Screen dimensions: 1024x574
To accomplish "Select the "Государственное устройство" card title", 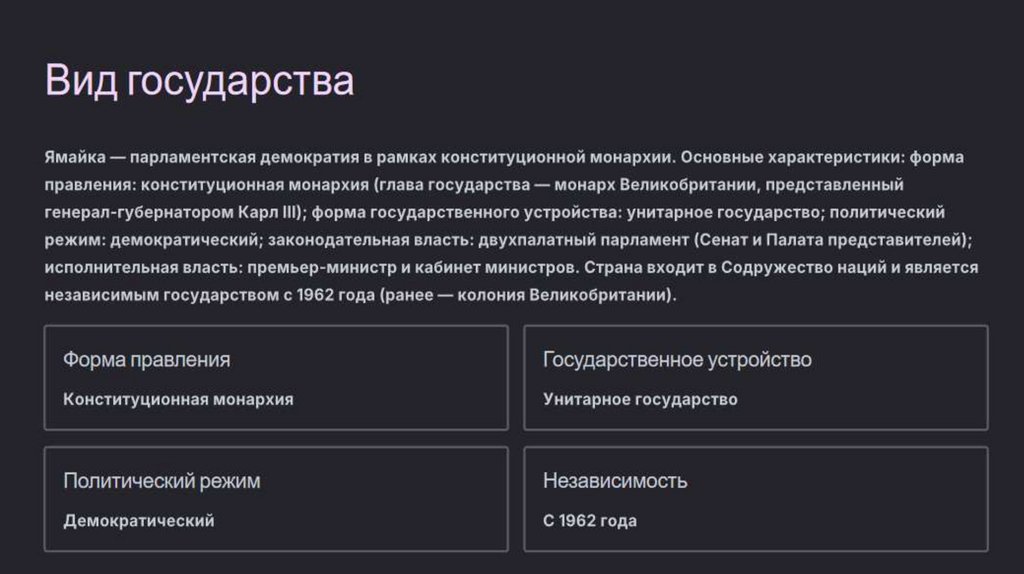I will coord(677,359).
